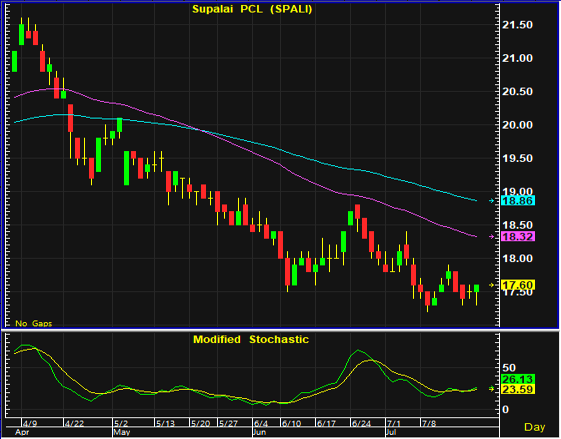Screen dimensions: 561x439
Task: Click the 50 level on stochastic scale
Action: tap(509, 368)
